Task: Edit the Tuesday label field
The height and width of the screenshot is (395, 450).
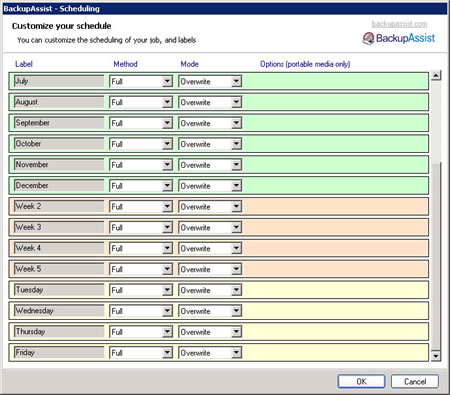Action: (59, 290)
